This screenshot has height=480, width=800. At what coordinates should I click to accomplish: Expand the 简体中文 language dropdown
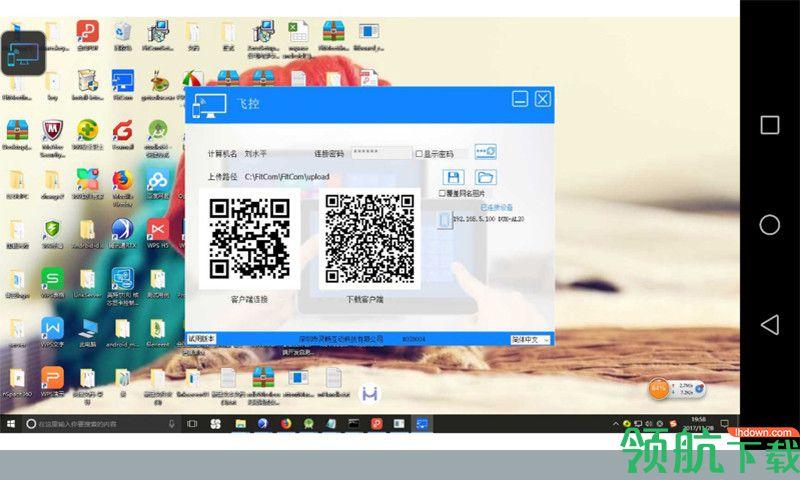point(530,339)
